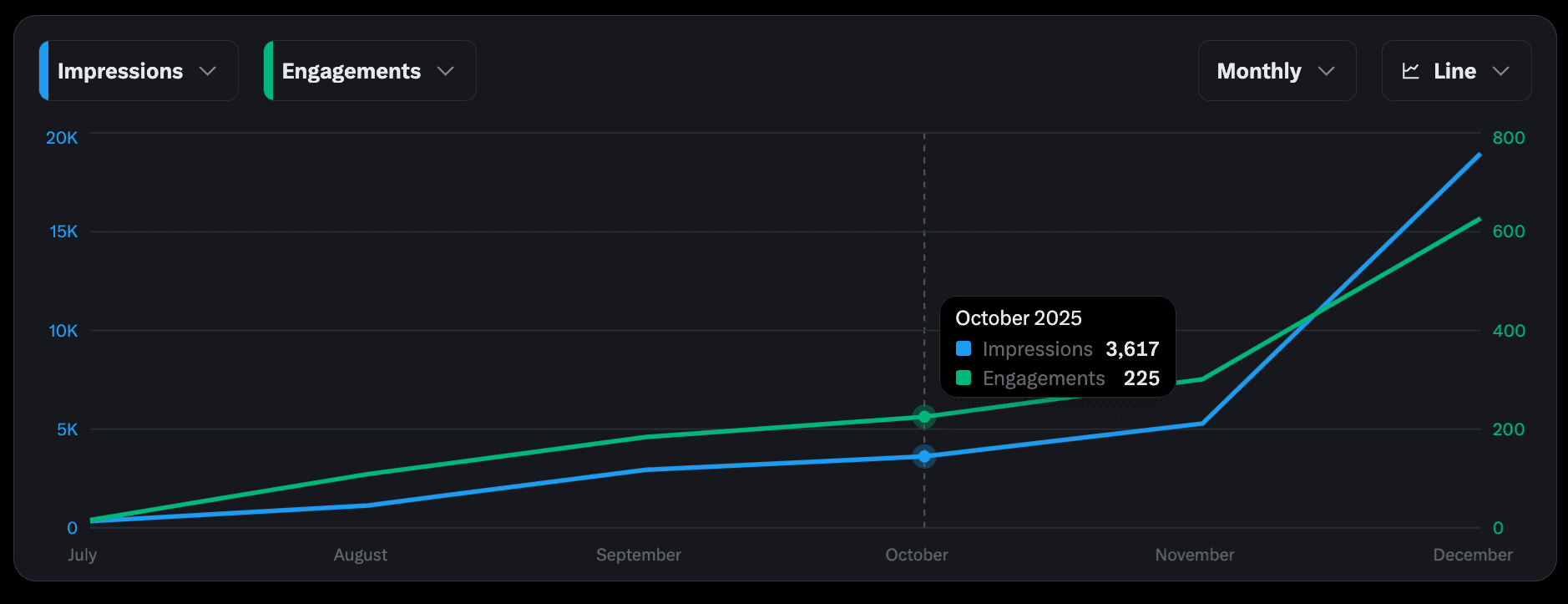Click the green October engagements data point
Viewport: 1568px width, 604px height.
[924, 417]
